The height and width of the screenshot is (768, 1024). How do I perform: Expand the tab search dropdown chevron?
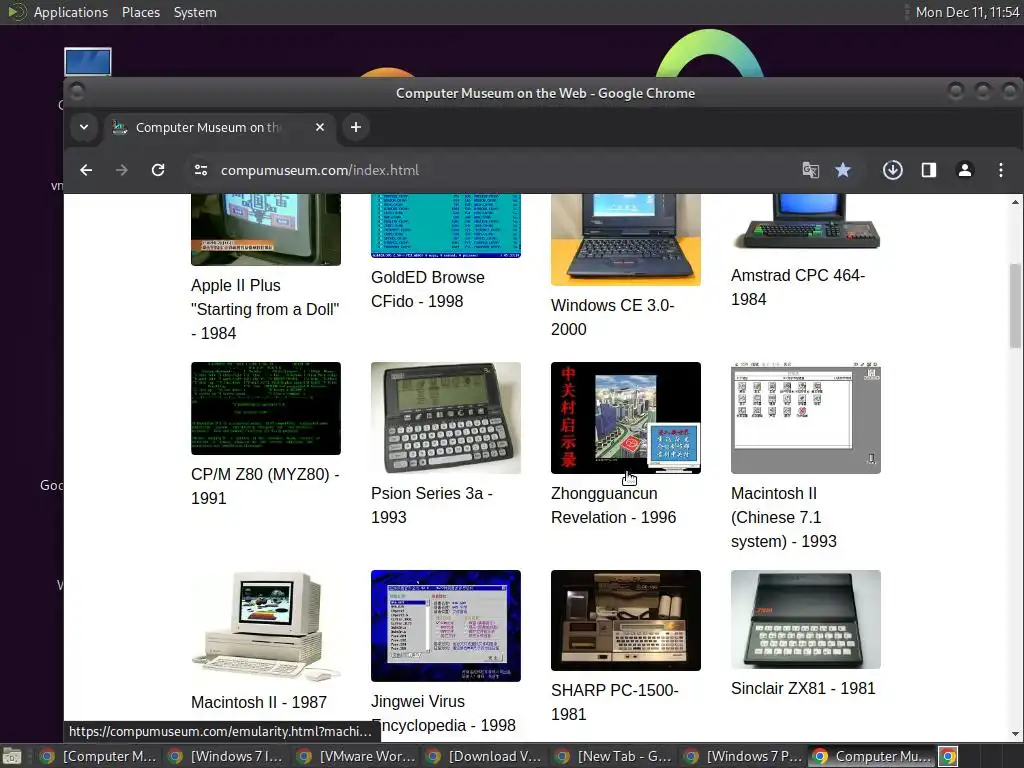click(x=84, y=127)
